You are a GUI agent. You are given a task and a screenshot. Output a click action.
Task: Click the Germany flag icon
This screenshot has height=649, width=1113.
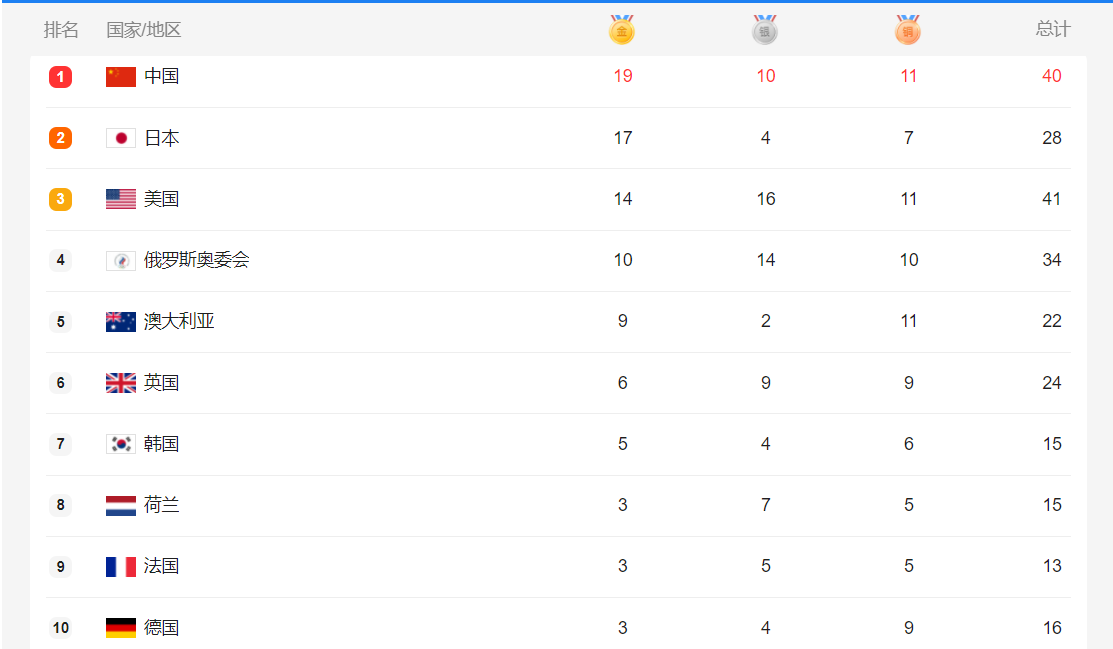[x=121, y=628]
